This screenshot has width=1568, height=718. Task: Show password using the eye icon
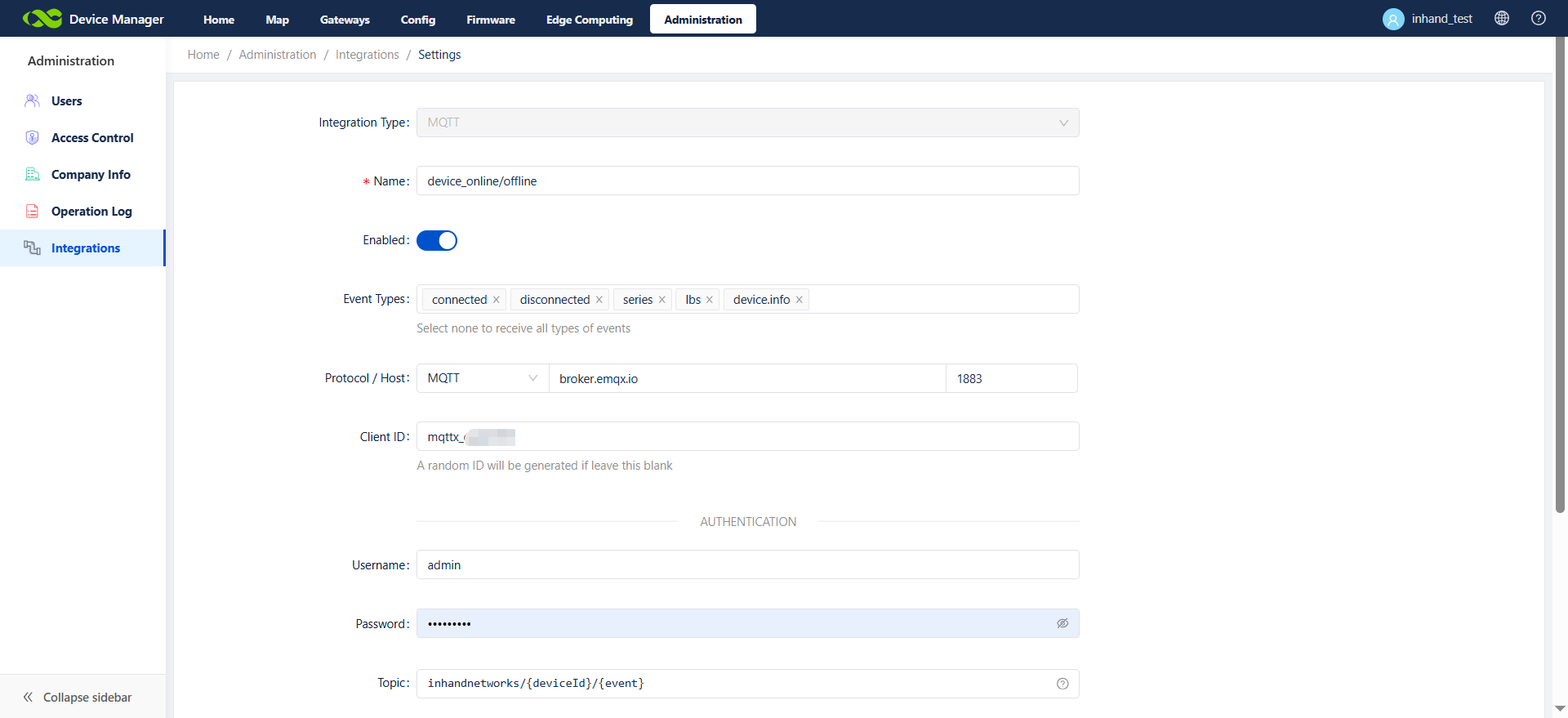(1062, 623)
